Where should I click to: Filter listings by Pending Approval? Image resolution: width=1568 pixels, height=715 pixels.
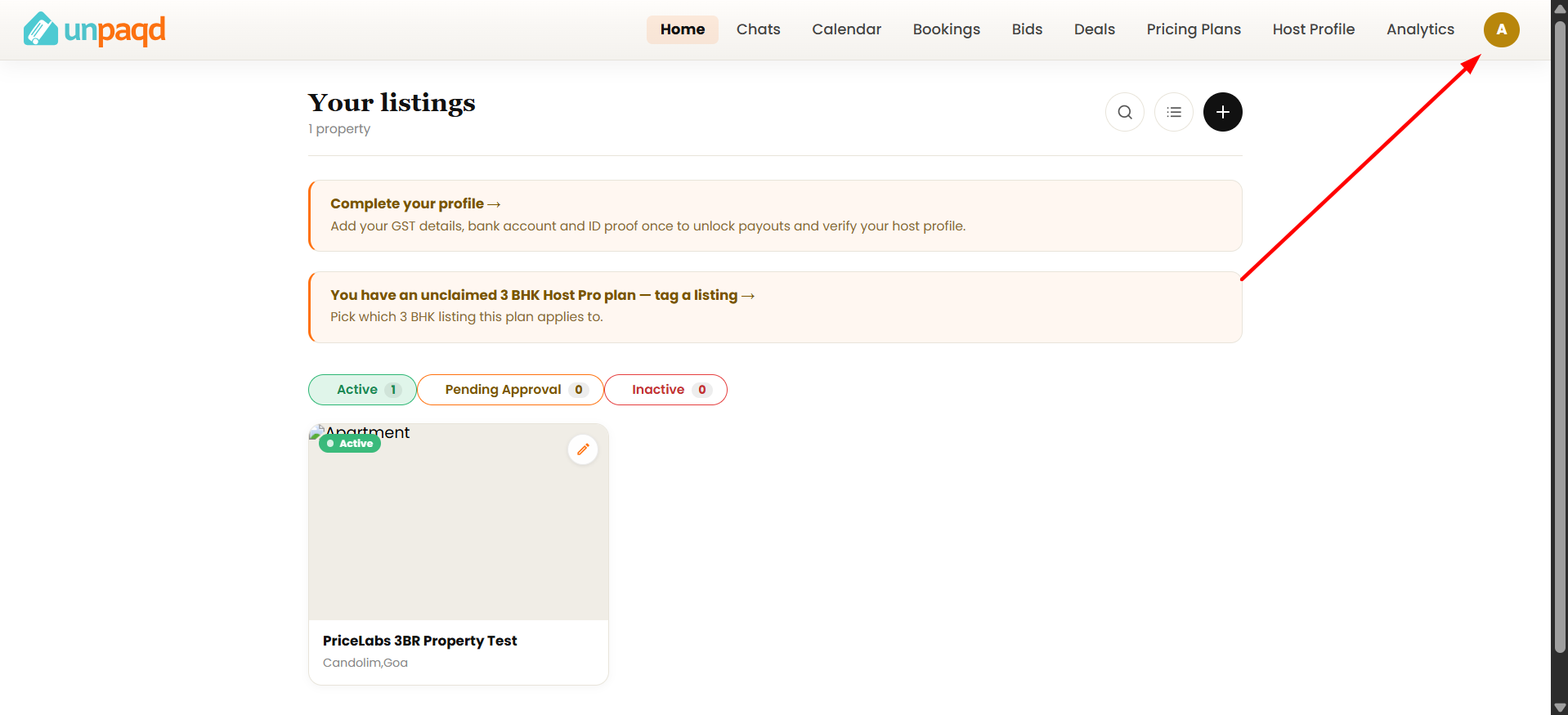coord(510,390)
